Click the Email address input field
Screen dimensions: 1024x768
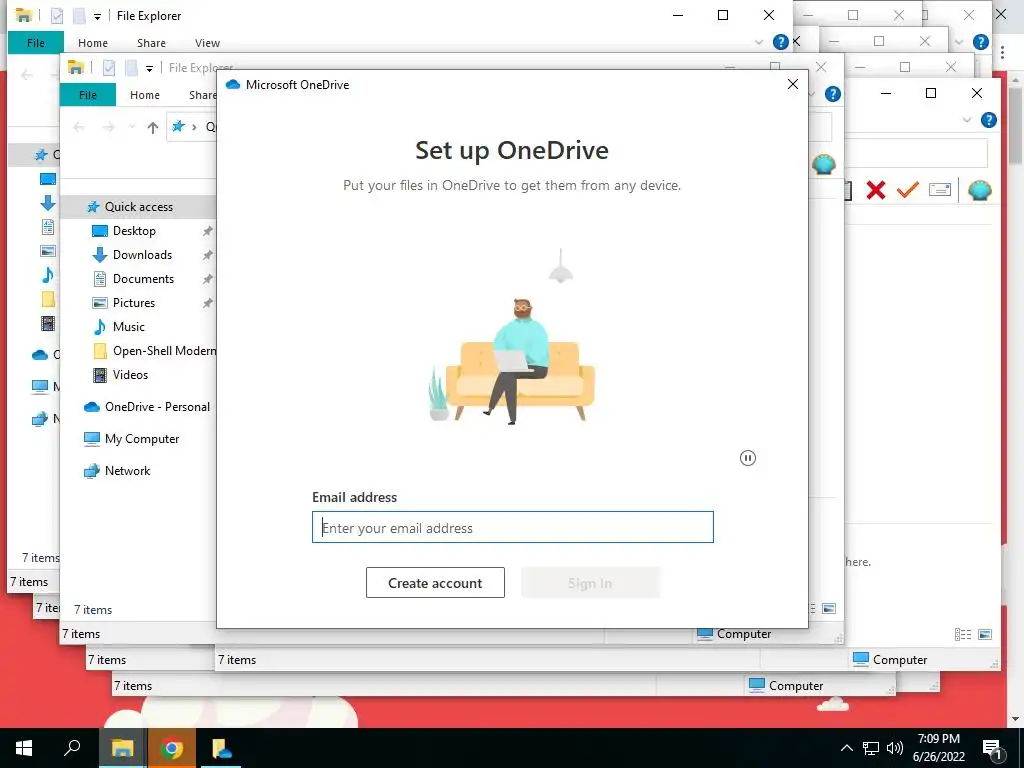coord(513,527)
